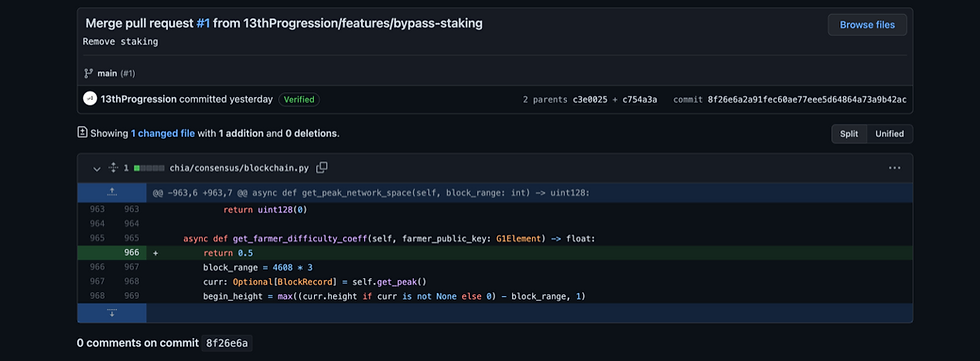Switch to Split diff view

click(849, 134)
